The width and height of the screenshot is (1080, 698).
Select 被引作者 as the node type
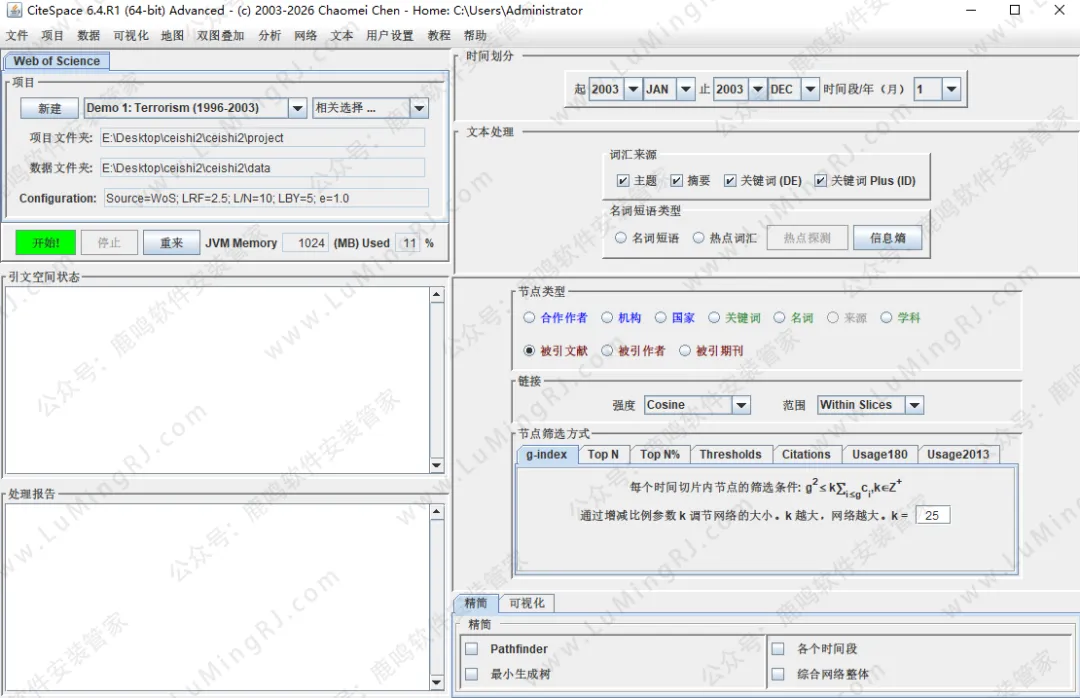click(609, 351)
